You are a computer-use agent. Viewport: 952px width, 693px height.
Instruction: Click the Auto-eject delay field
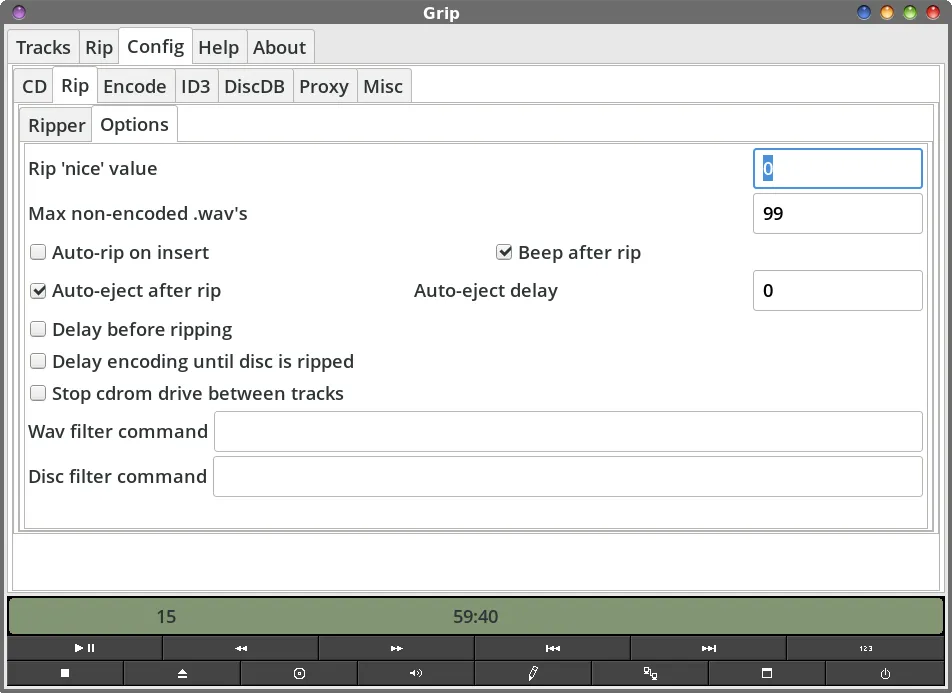[837, 290]
